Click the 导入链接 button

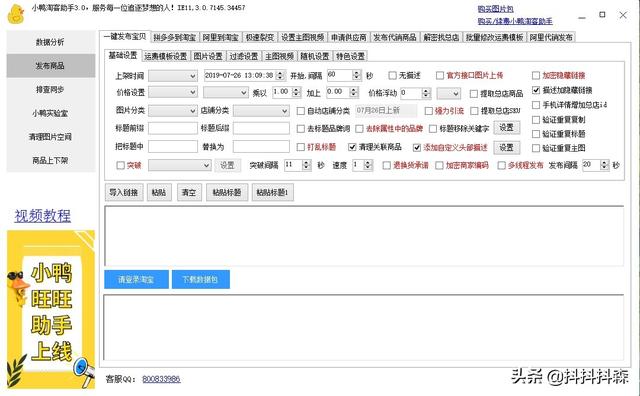click(x=124, y=192)
